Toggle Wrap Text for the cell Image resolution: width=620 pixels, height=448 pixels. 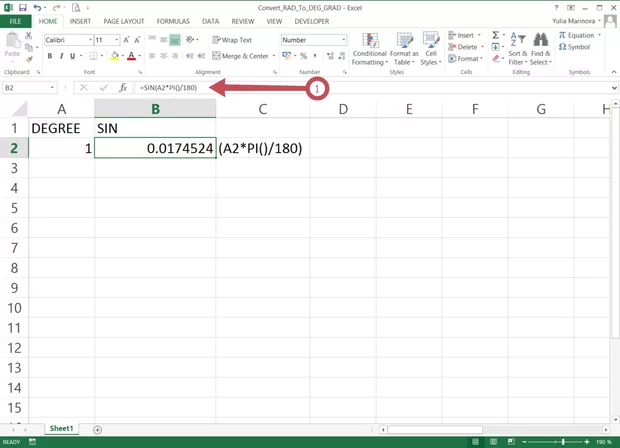point(232,40)
